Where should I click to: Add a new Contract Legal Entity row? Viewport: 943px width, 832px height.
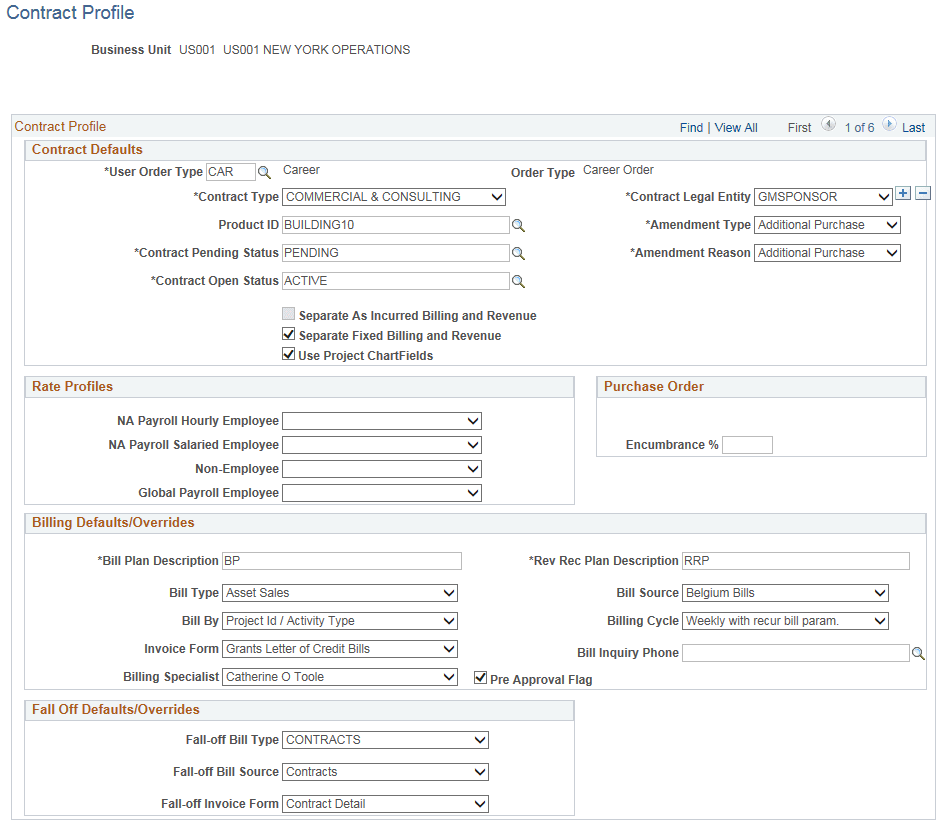click(x=905, y=192)
